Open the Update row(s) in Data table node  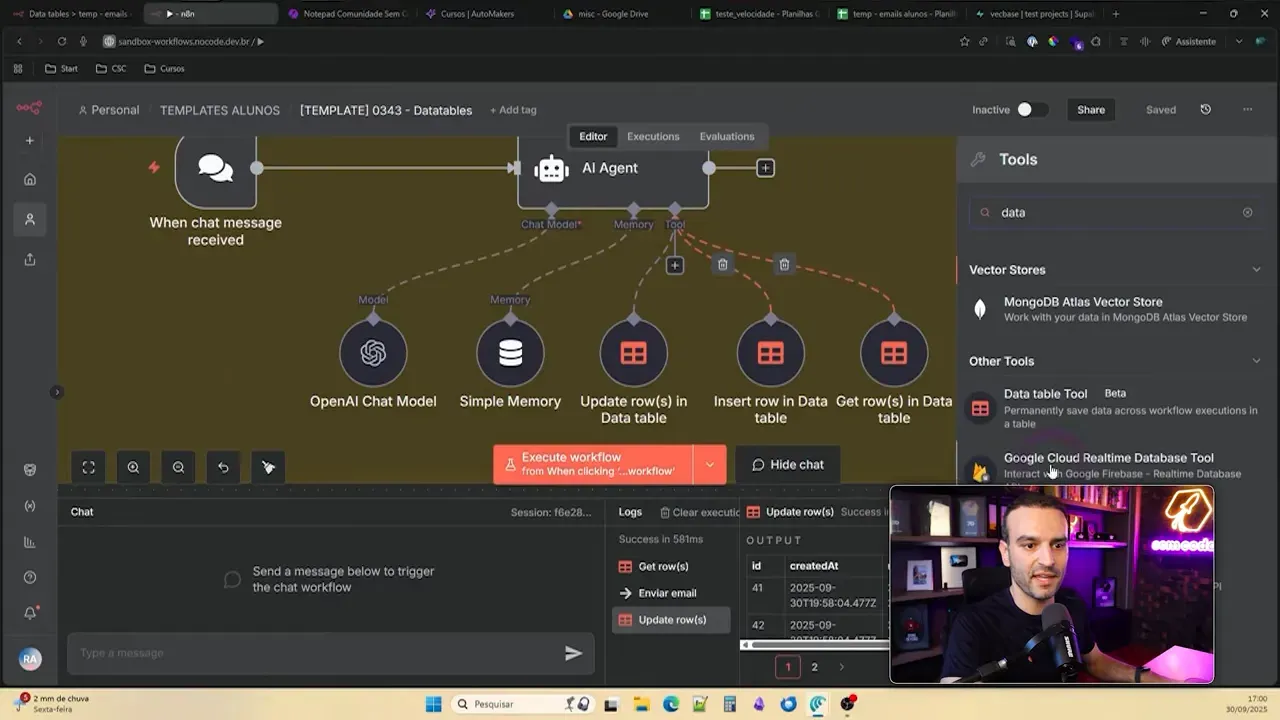coord(633,352)
